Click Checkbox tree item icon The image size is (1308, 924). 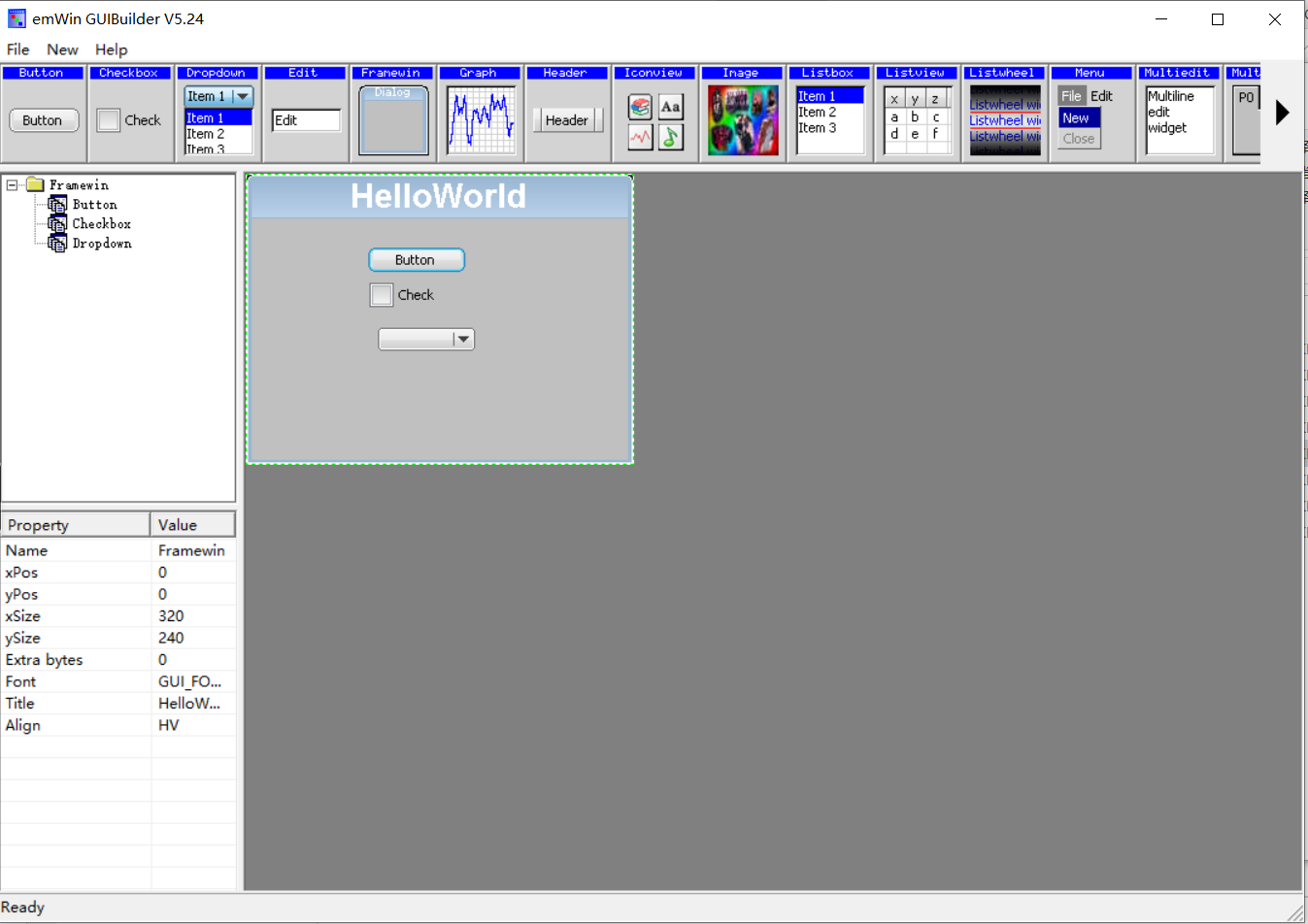coord(57,224)
